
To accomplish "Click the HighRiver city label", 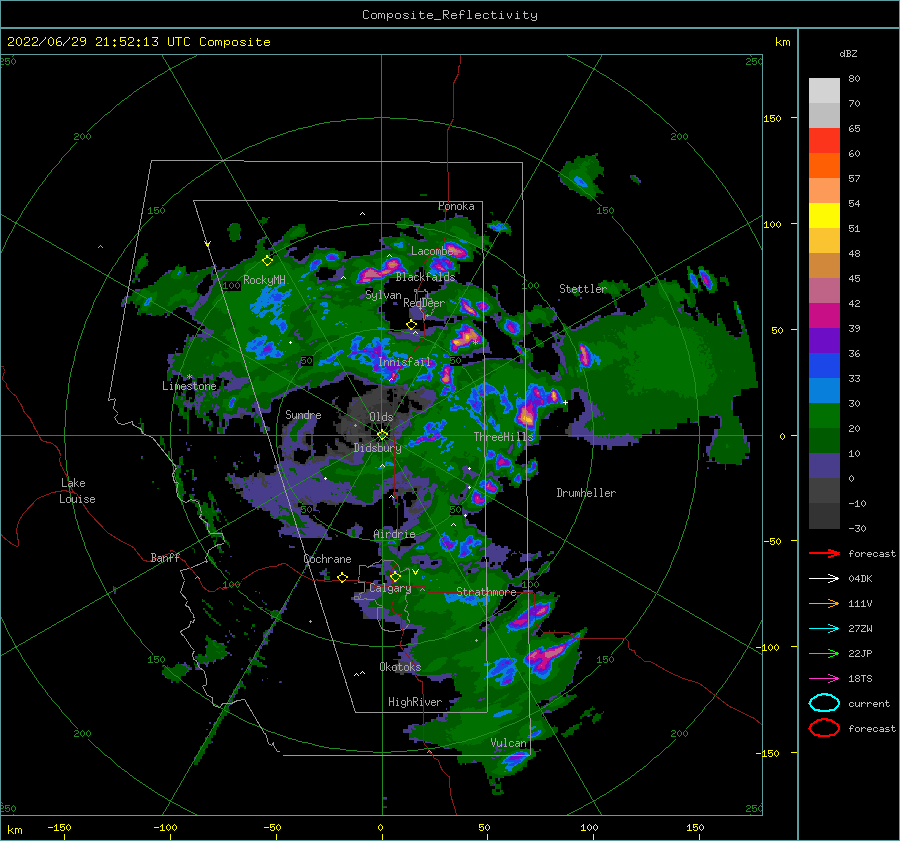I will [x=415, y=702].
